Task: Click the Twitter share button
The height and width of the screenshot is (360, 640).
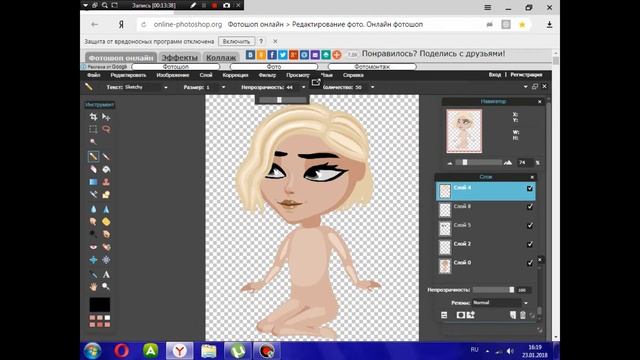Action: 282,55
